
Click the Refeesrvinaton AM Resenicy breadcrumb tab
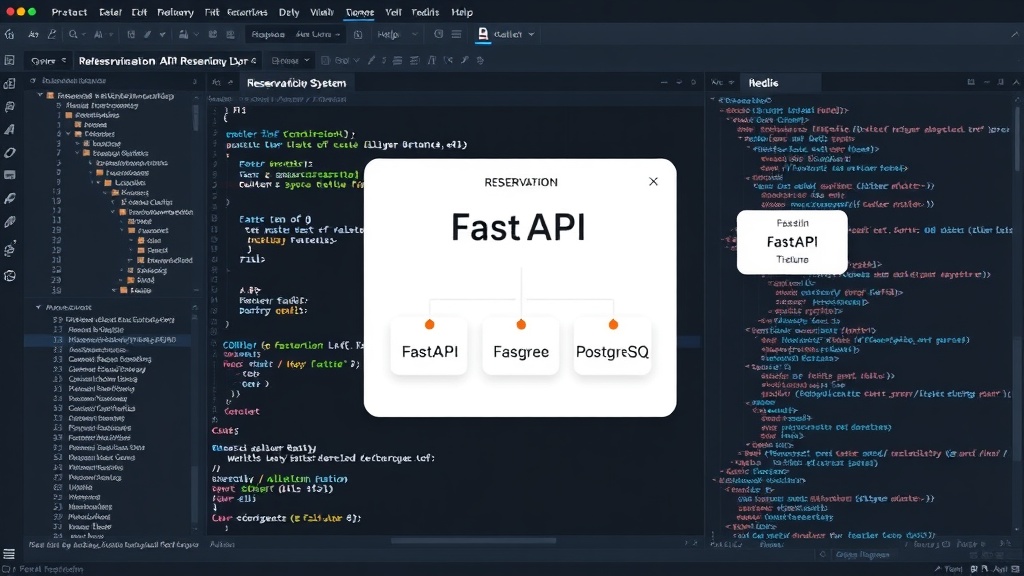pyautogui.click(x=167, y=61)
